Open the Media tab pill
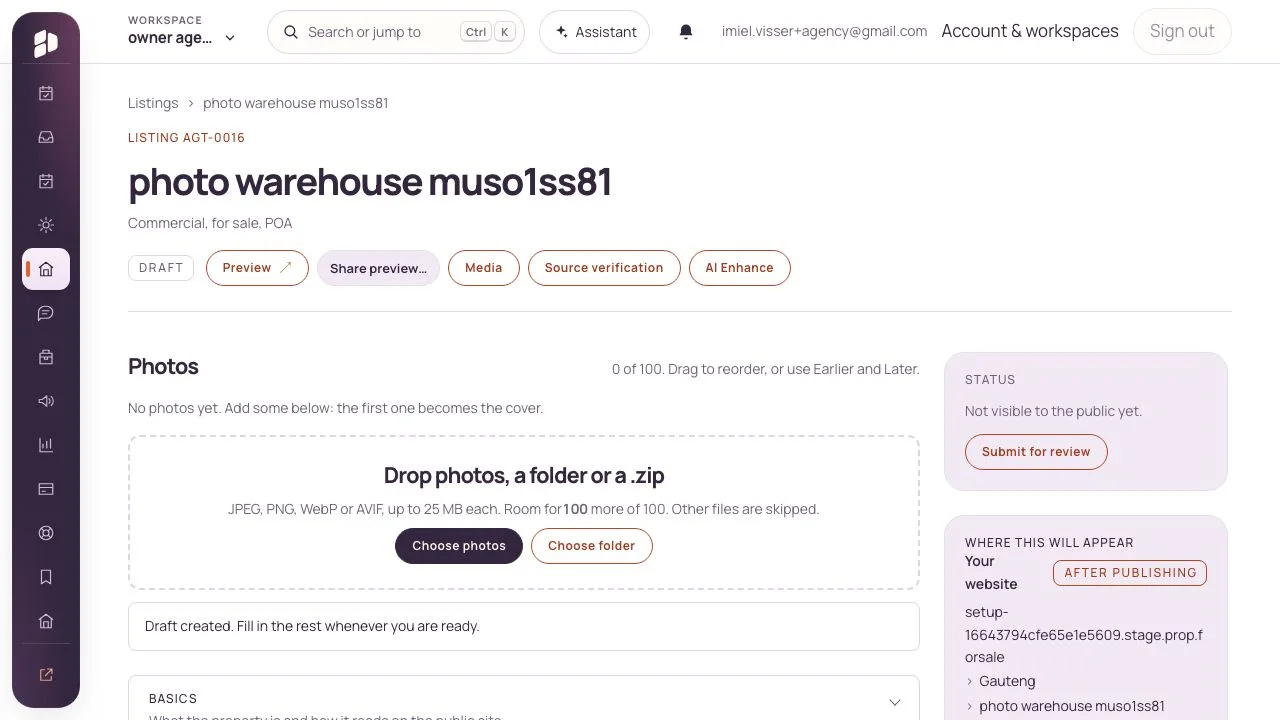Image resolution: width=1280 pixels, height=720 pixels. coord(484,268)
